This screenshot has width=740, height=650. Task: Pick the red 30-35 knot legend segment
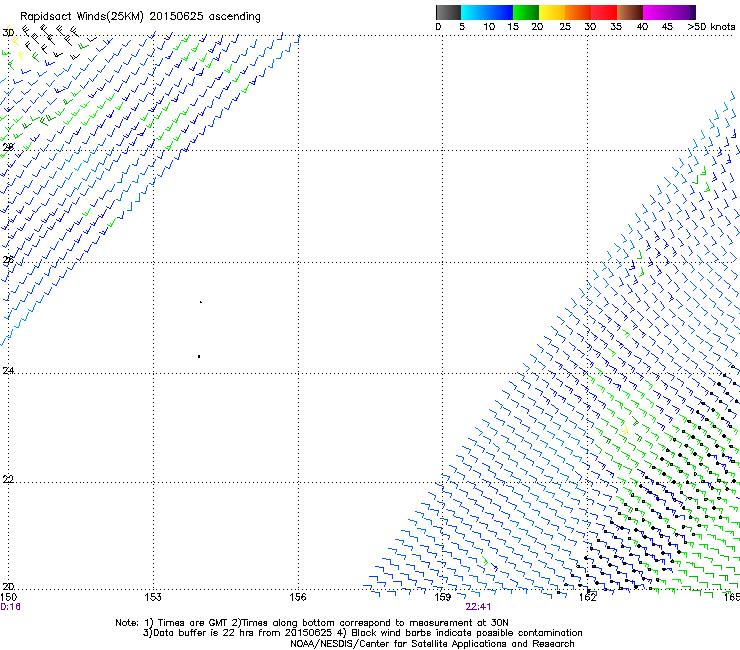click(604, 12)
